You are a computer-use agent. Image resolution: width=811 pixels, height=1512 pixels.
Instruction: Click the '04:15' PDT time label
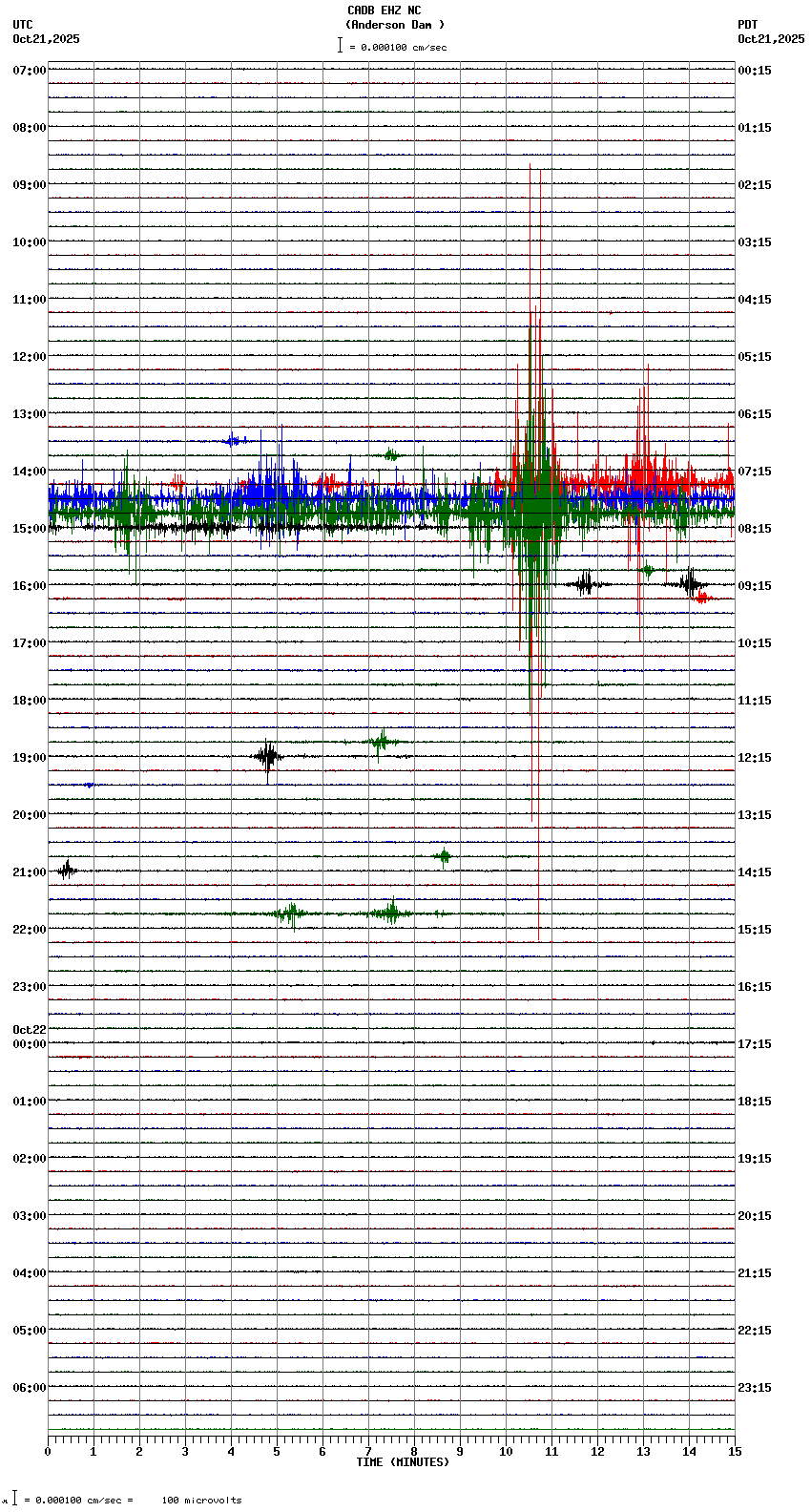coord(755,300)
